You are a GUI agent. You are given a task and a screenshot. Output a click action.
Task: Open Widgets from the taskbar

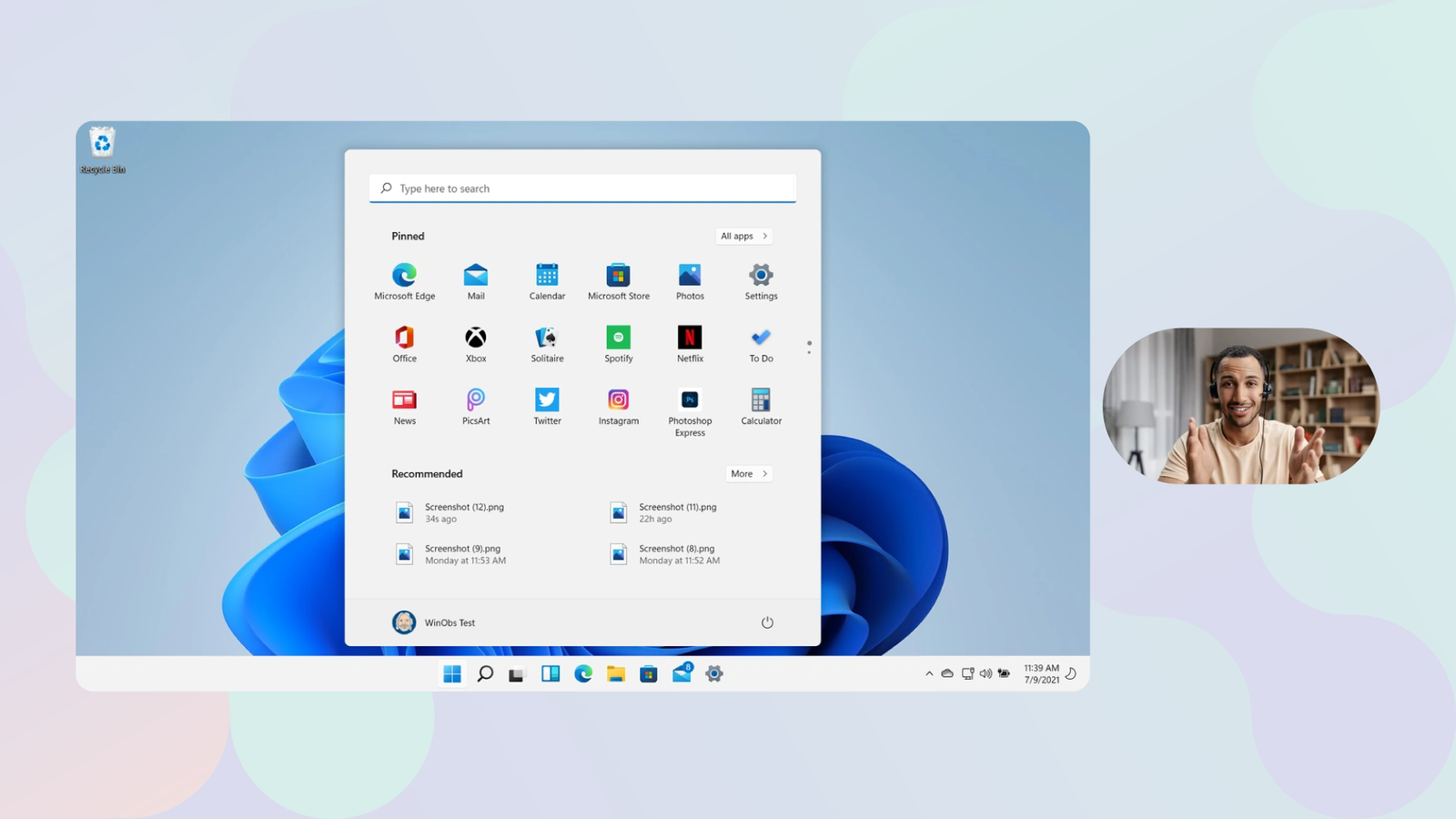click(x=551, y=673)
